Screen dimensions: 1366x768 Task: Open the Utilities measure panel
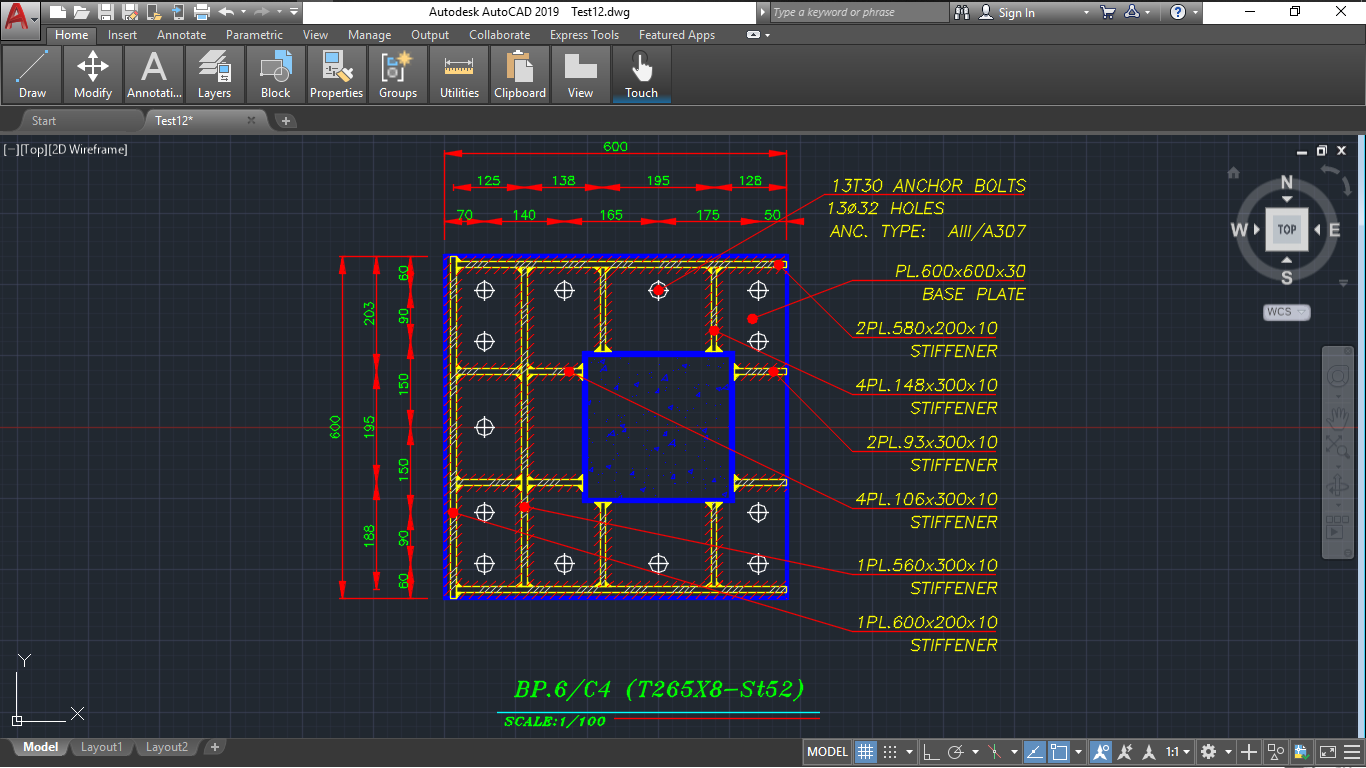pos(459,74)
